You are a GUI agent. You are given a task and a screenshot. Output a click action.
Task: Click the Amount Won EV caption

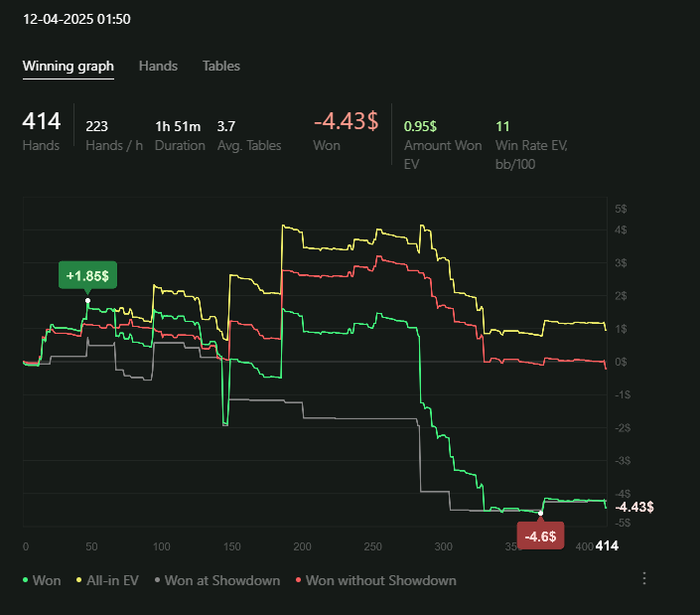tap(443, 155)
